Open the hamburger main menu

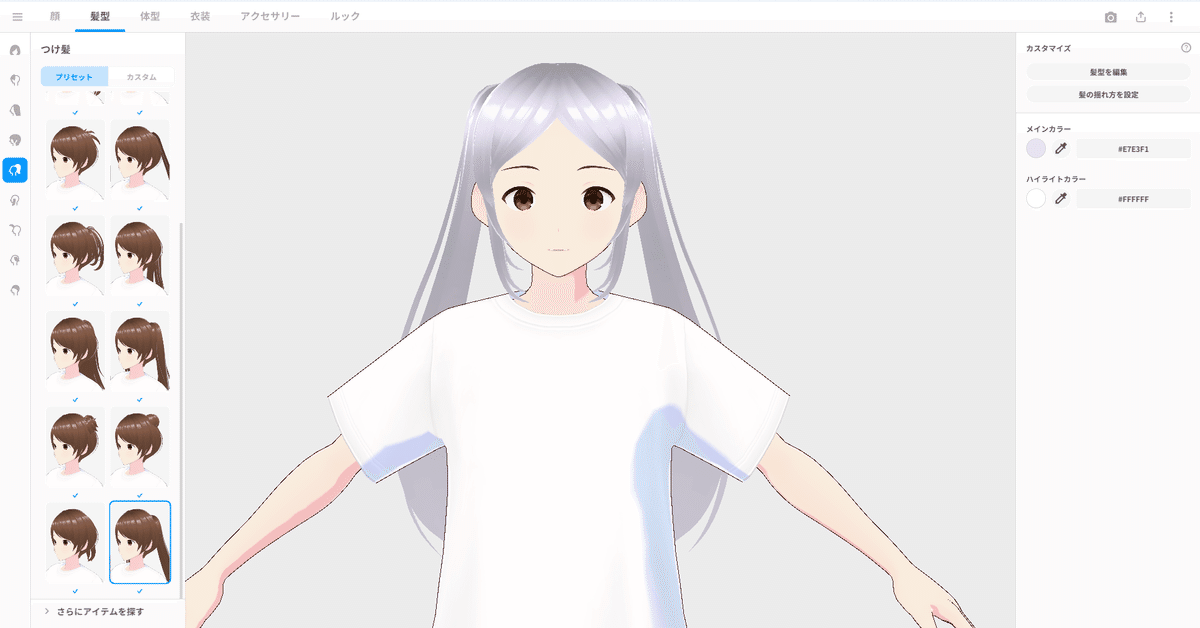tap(17, 17)
